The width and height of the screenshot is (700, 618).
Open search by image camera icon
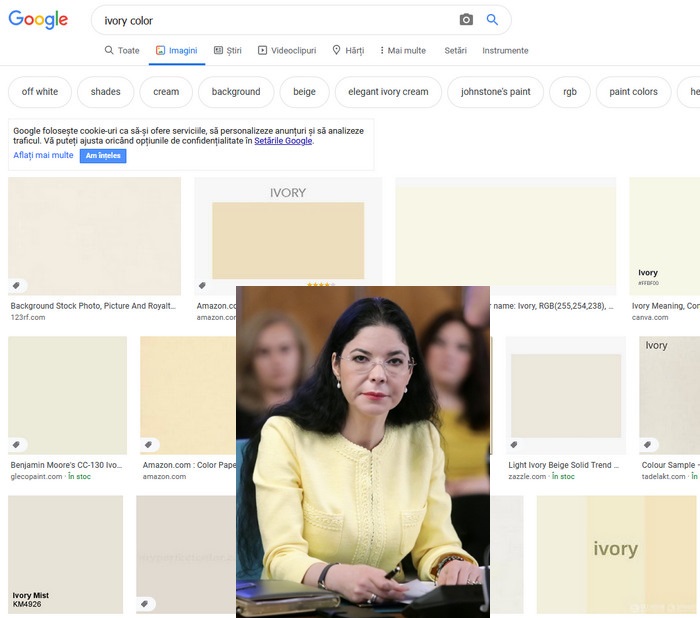[466, 20]
